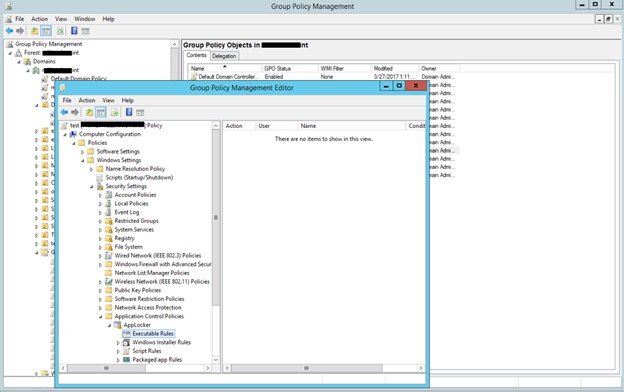Open Window menu in Group Policy Management

click(85, 19)
